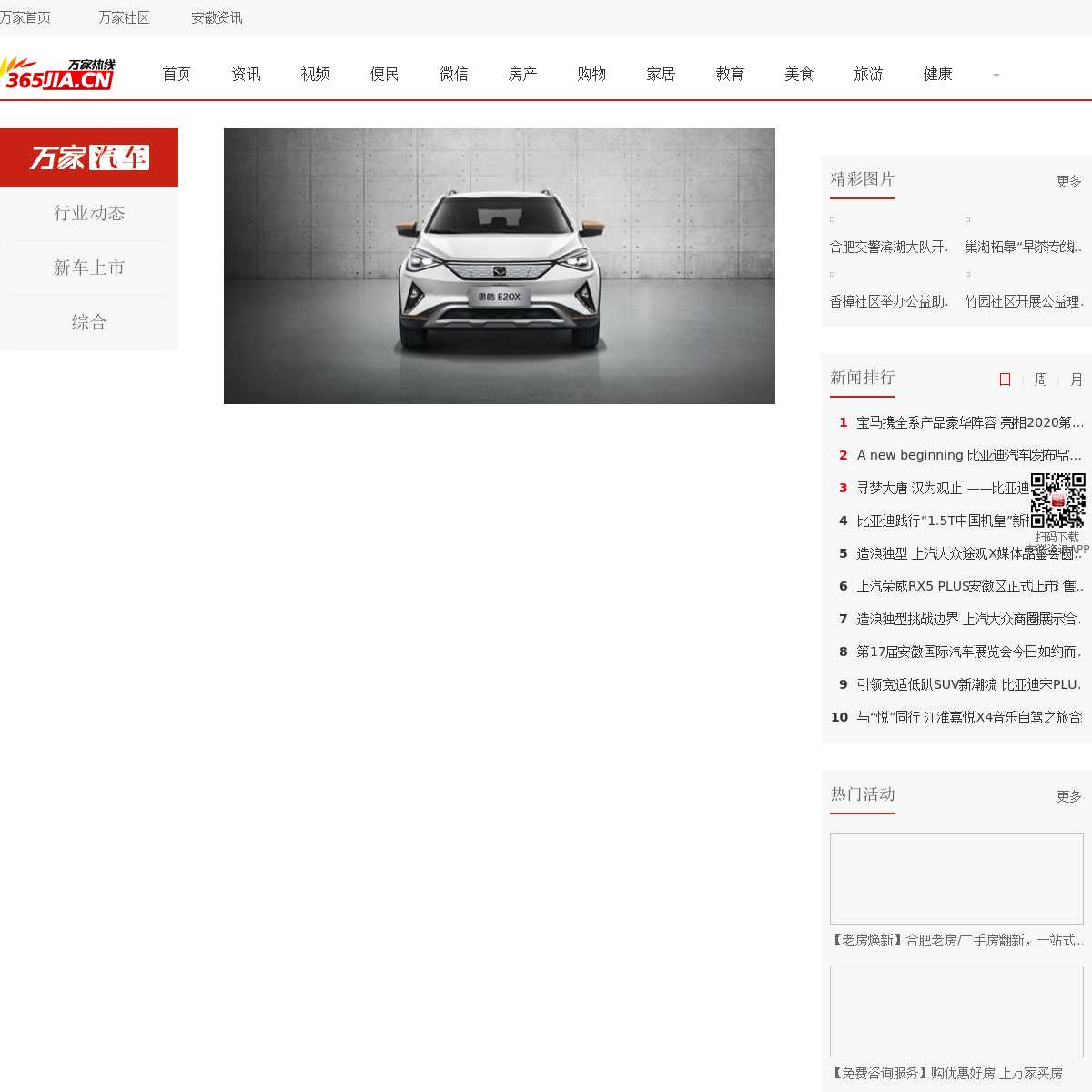Click 万家首页 top link
This screenshot has height=1092, width=1092.
pos(25,17)
